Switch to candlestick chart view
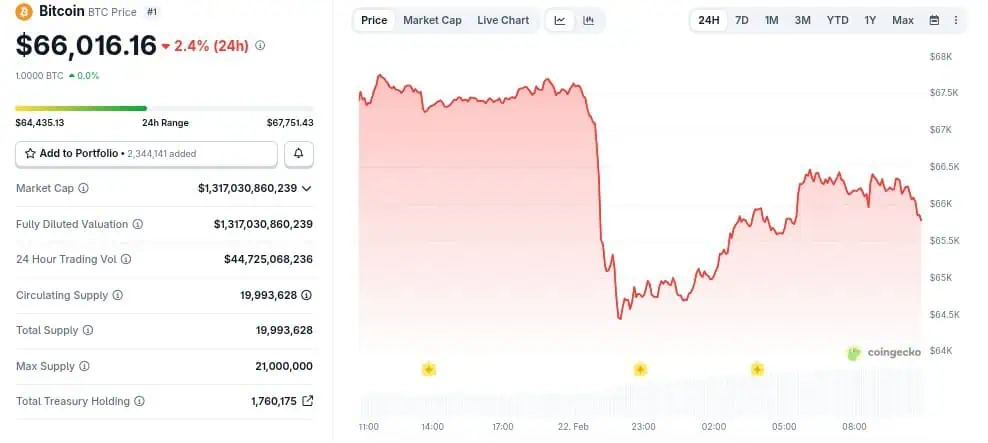The image size is (988, 443). pos(588,20)
